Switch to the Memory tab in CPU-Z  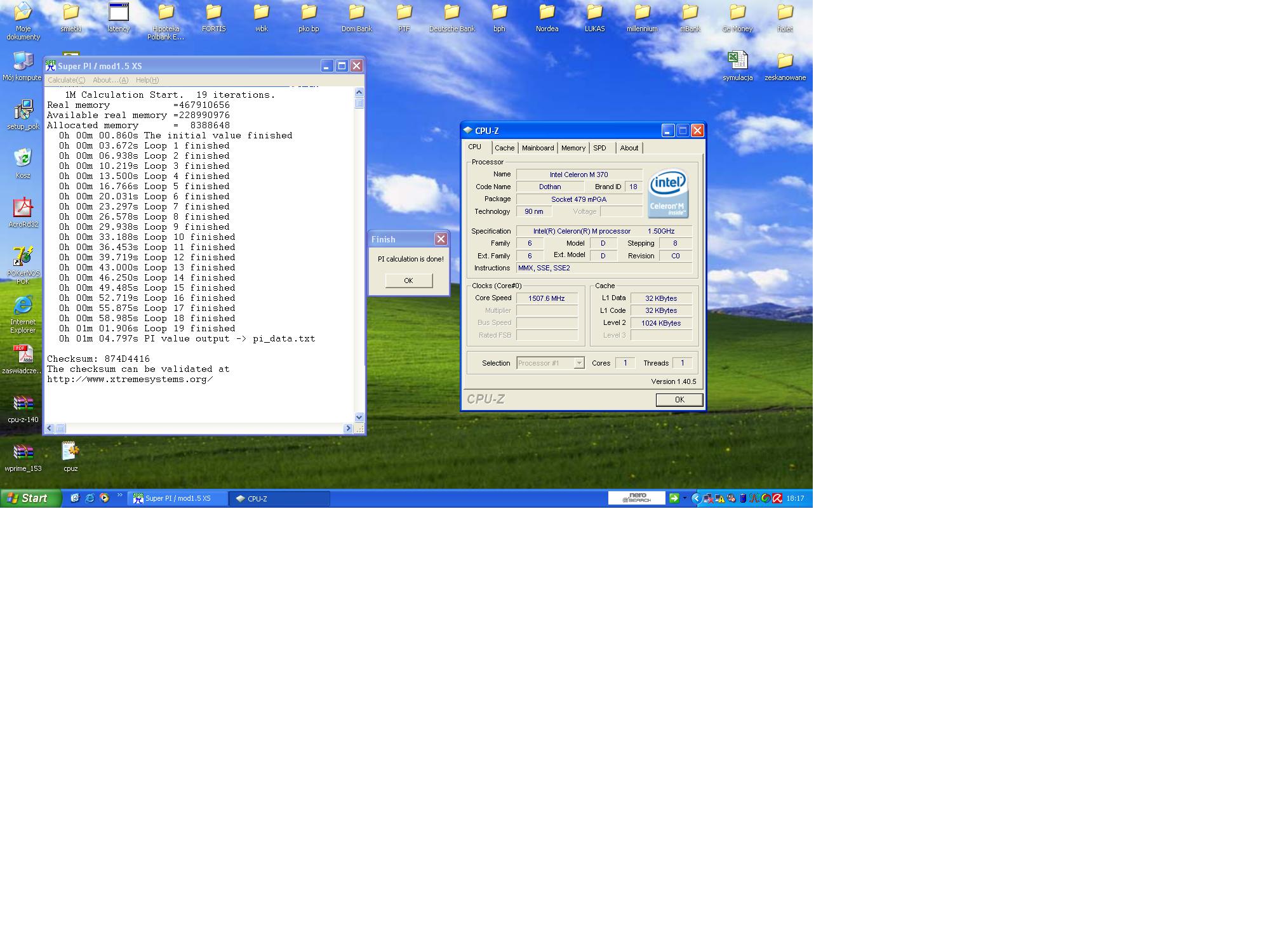click(x=573, y=148)
